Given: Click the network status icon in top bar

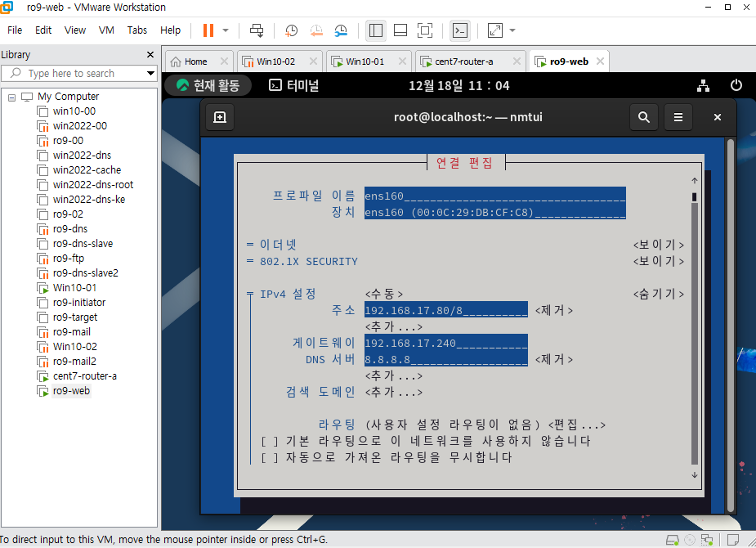Looking at the screenshot, I should [x=703, y=86].
